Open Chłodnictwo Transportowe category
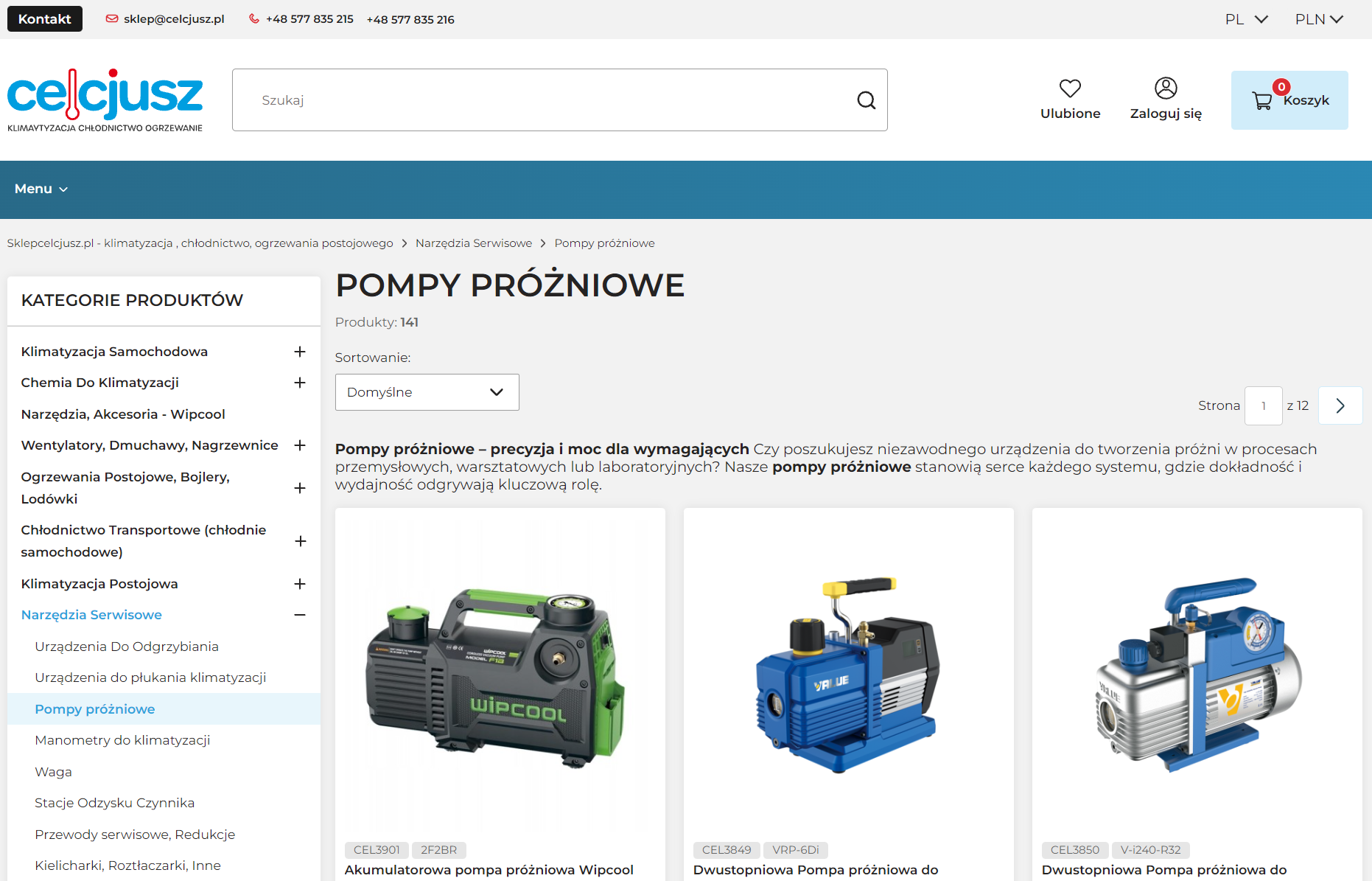This screenshot has height=881, width=1372. click(144, 541)
